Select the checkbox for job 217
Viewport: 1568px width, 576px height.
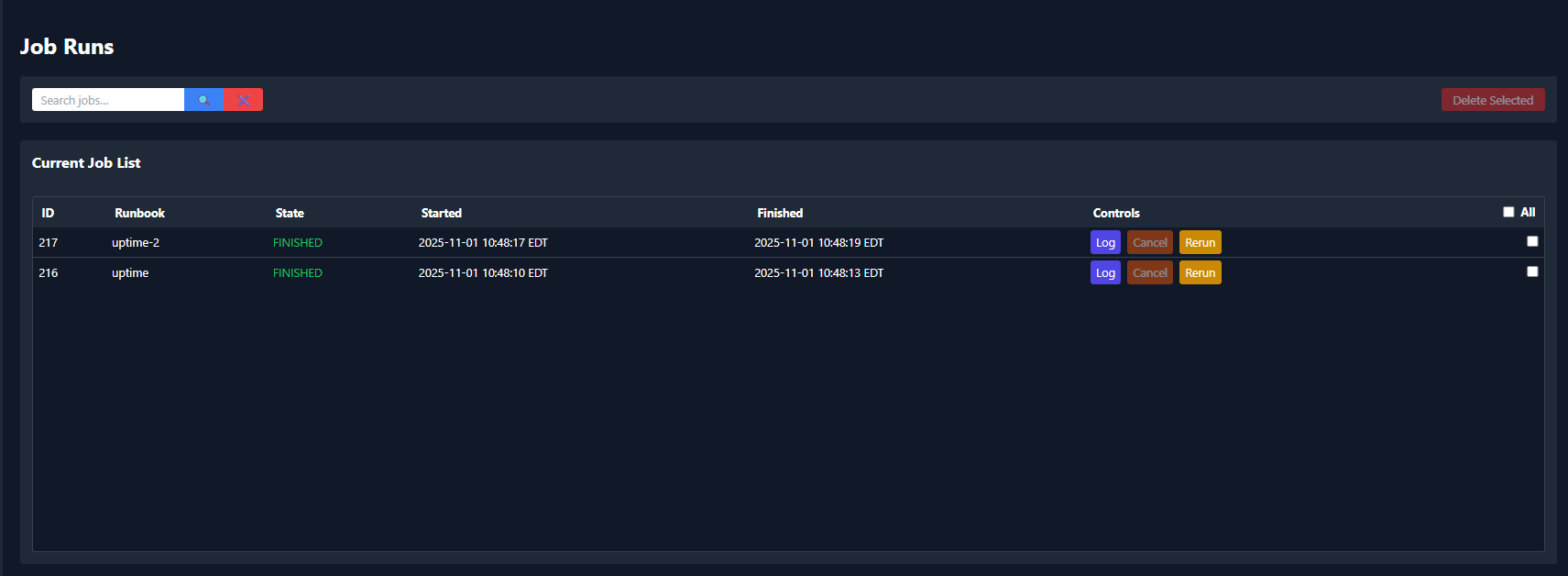point(1532,241)
